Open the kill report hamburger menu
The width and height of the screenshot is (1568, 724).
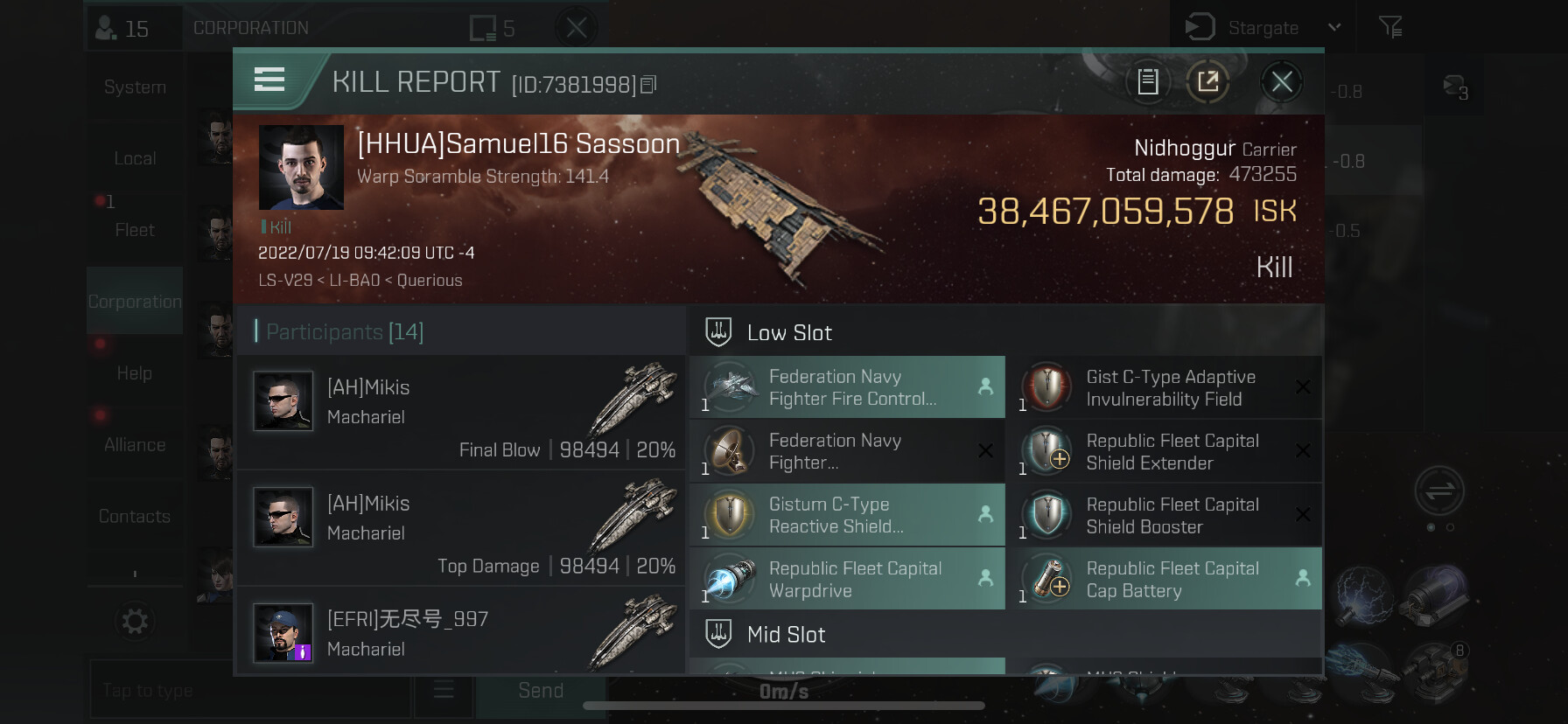pos(269,80)
